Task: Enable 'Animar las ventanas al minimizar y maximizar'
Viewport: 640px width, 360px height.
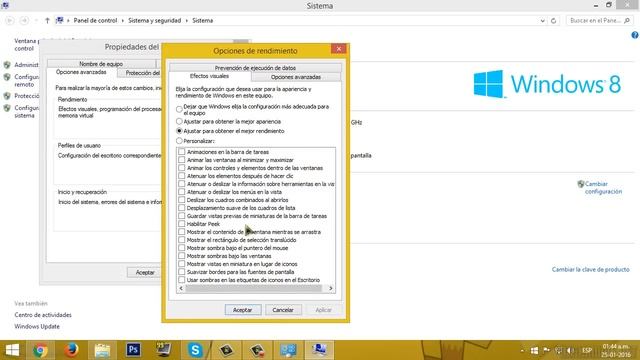Action: 182,160
